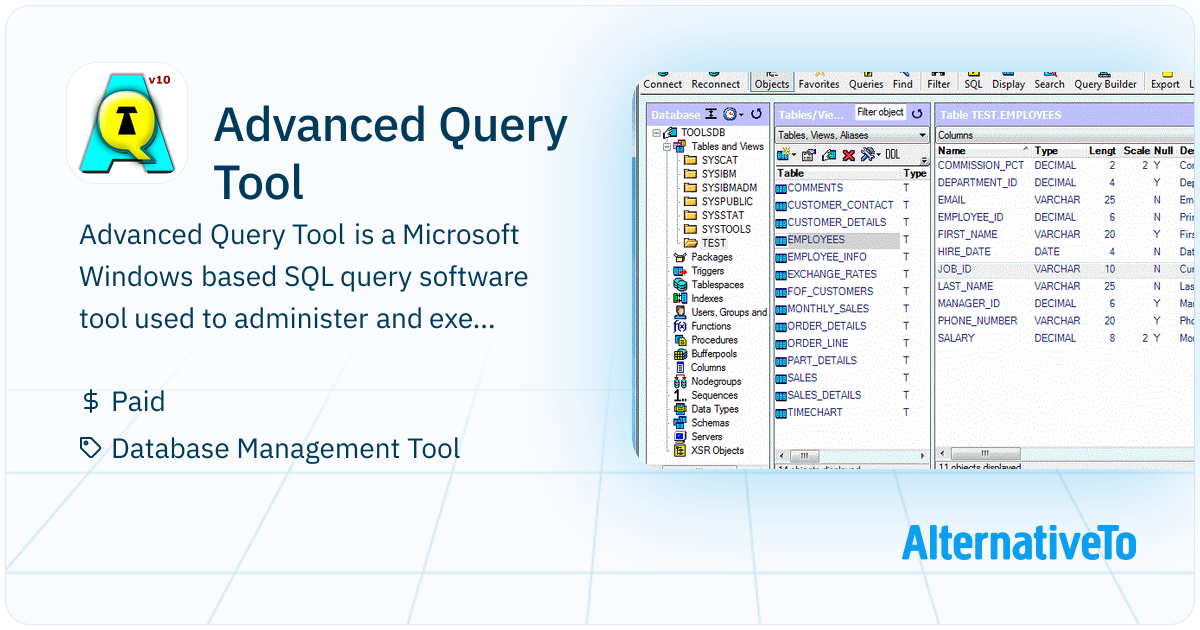Open Favorites in the toolbar
1200x630 pixels.
tap(819, 83)
